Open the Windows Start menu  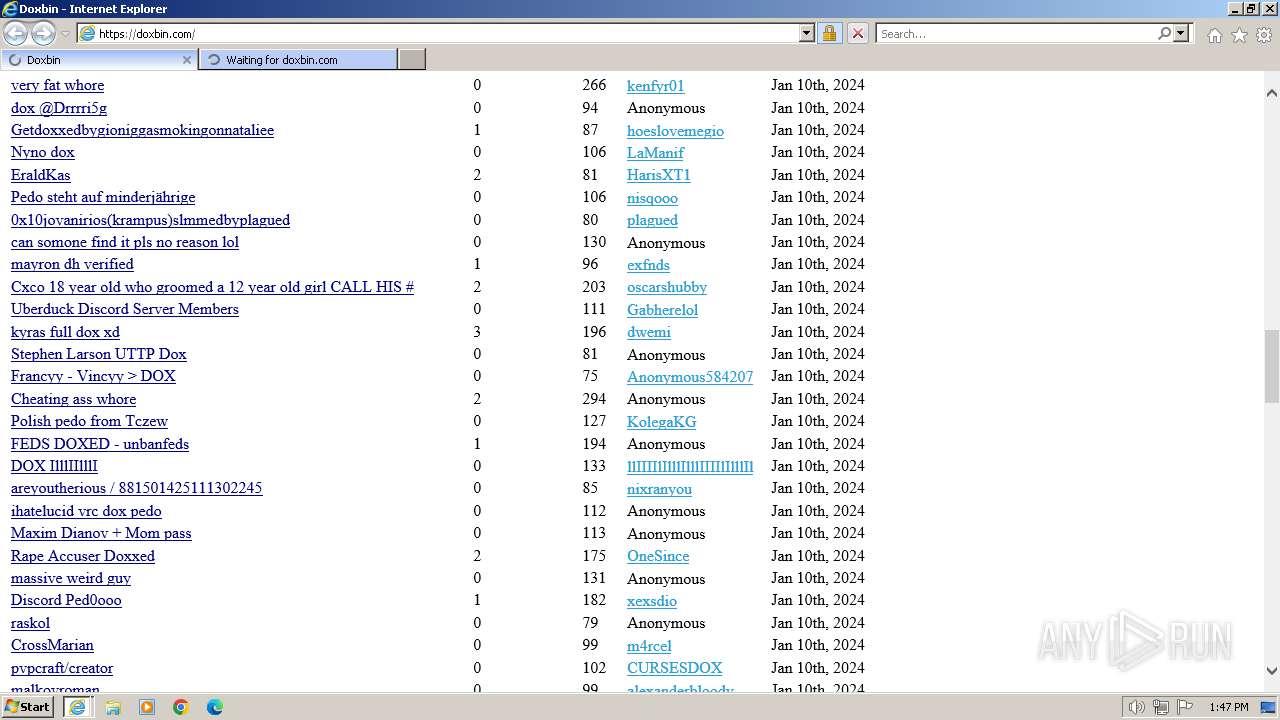pos(28,706)
